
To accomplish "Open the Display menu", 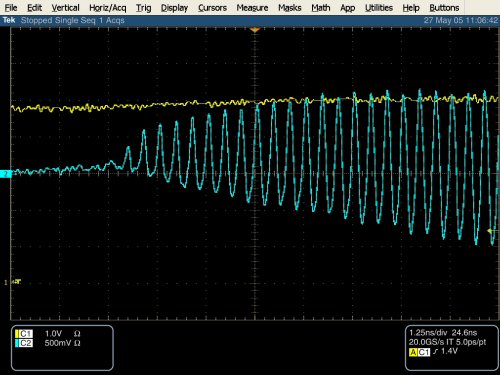I will pos(174,8).
